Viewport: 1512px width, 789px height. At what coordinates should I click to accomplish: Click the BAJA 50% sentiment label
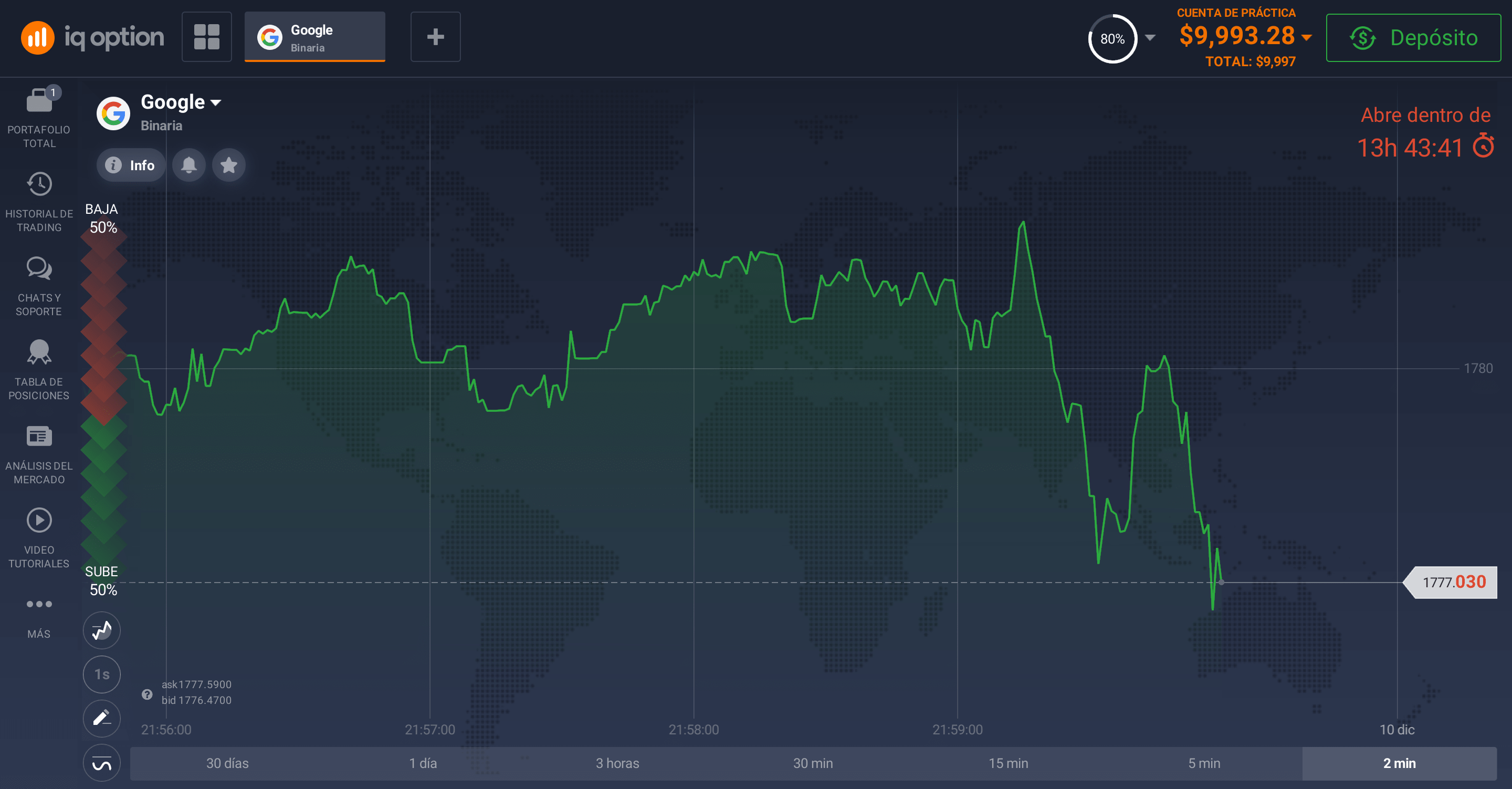(102, 219)
